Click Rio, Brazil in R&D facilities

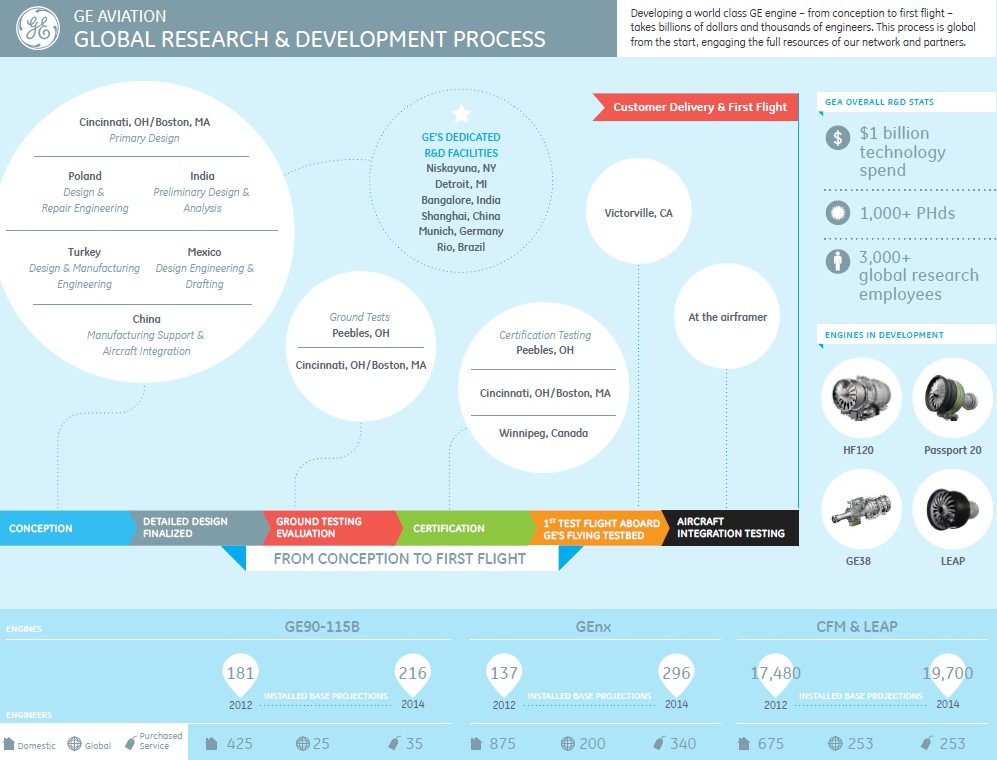[x=461, y=247]
